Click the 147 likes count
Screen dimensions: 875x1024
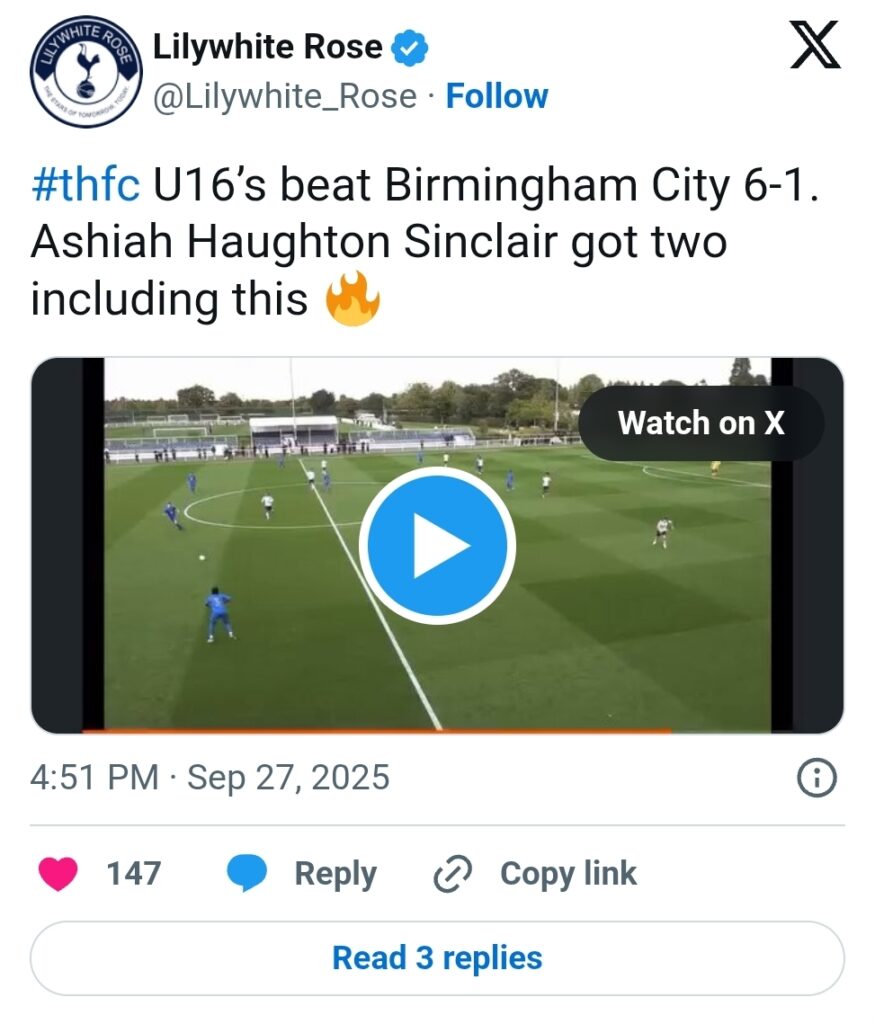pos(134,874)
